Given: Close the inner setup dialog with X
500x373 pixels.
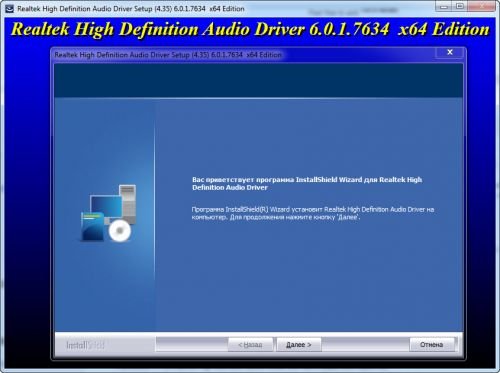Looking at the screenshot, I should pyautogui.click(x=450, y=52).
